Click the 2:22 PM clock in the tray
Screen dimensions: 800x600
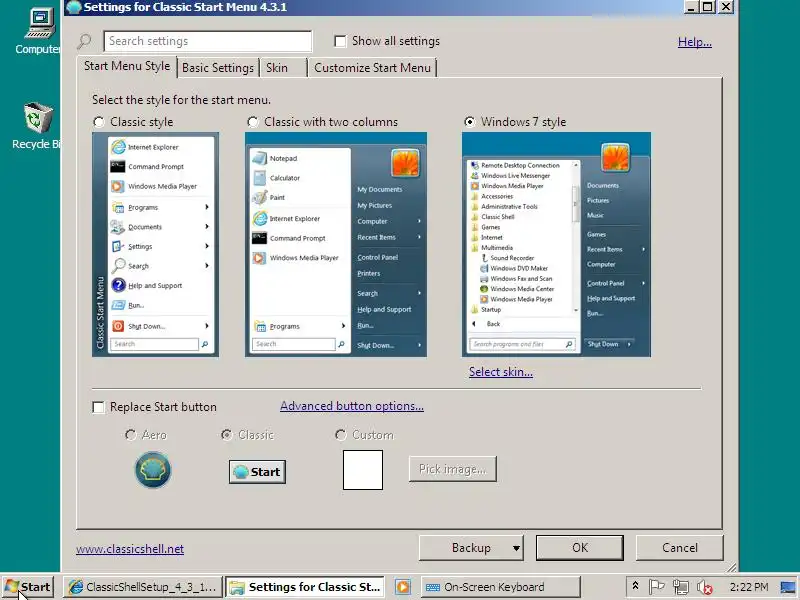748,587
